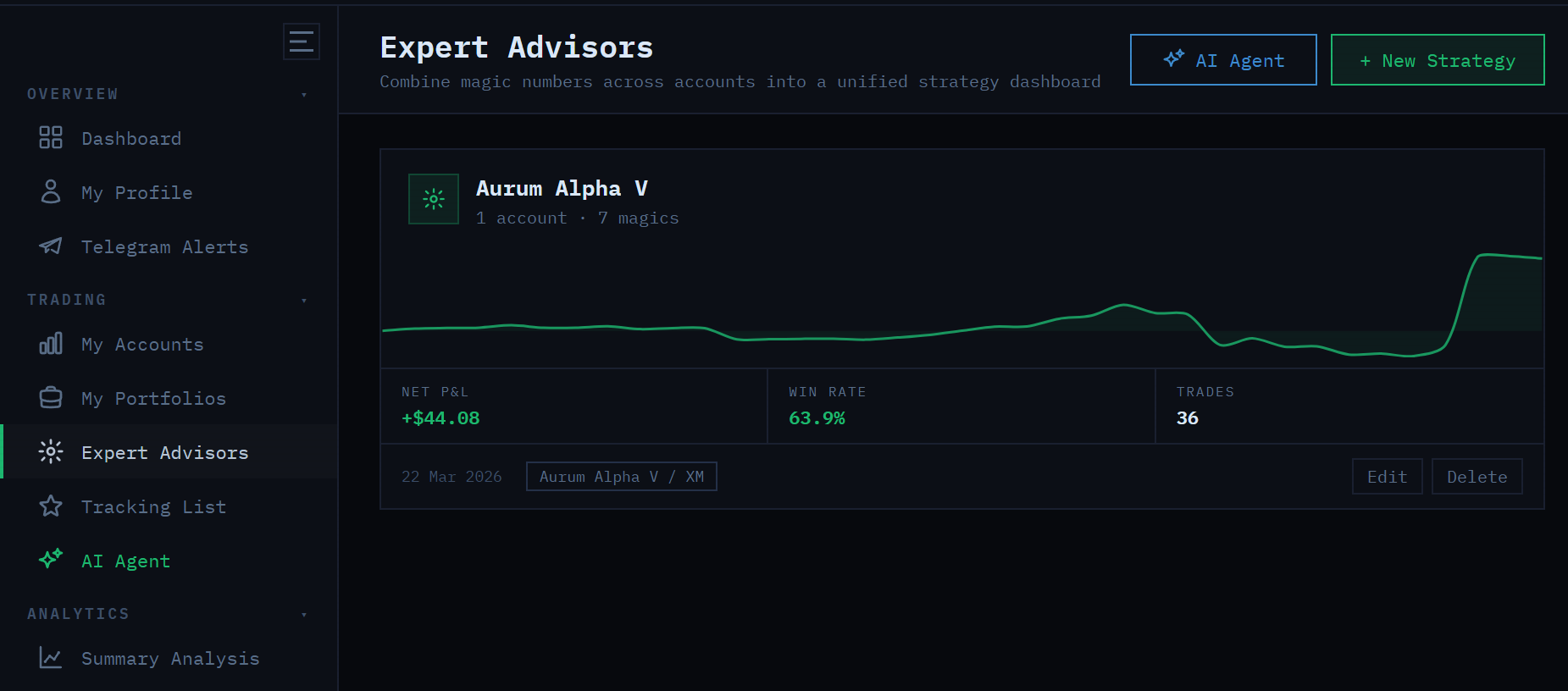The width and height of the screenshot is (1568, 691).
Task: Click the Aurum Alpha V strategy sun icon
Action: click(x=433, y=199)
